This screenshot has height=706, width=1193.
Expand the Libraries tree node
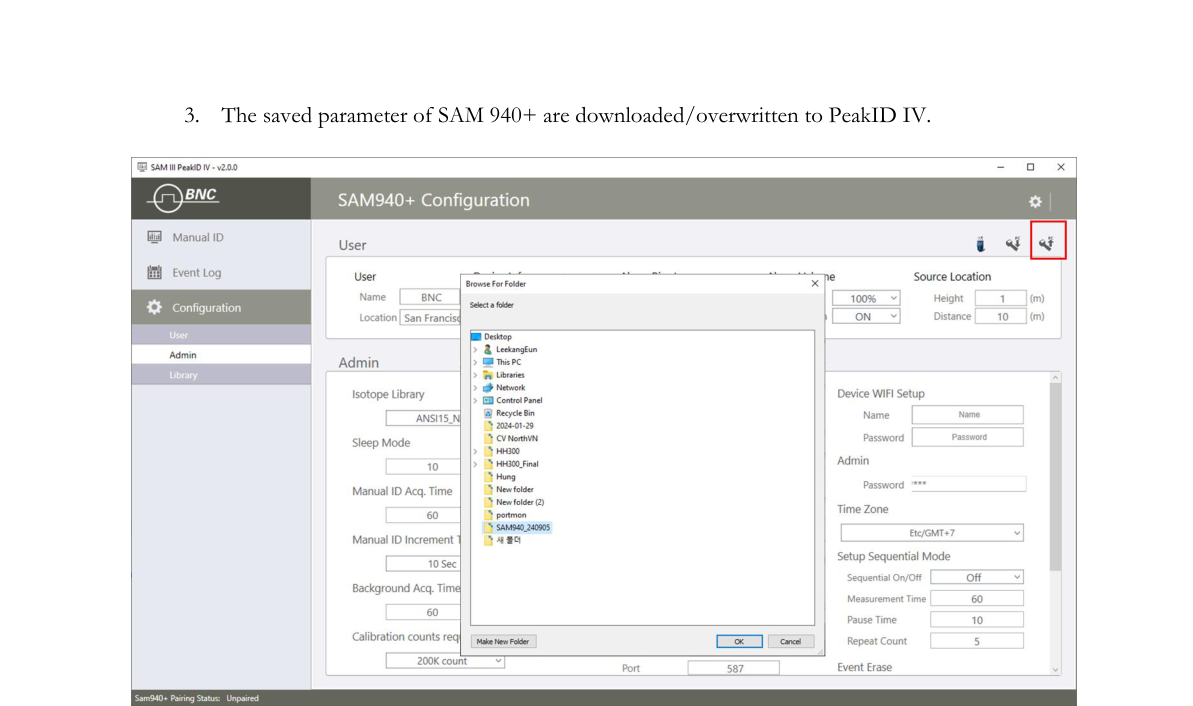click(476, 375)
